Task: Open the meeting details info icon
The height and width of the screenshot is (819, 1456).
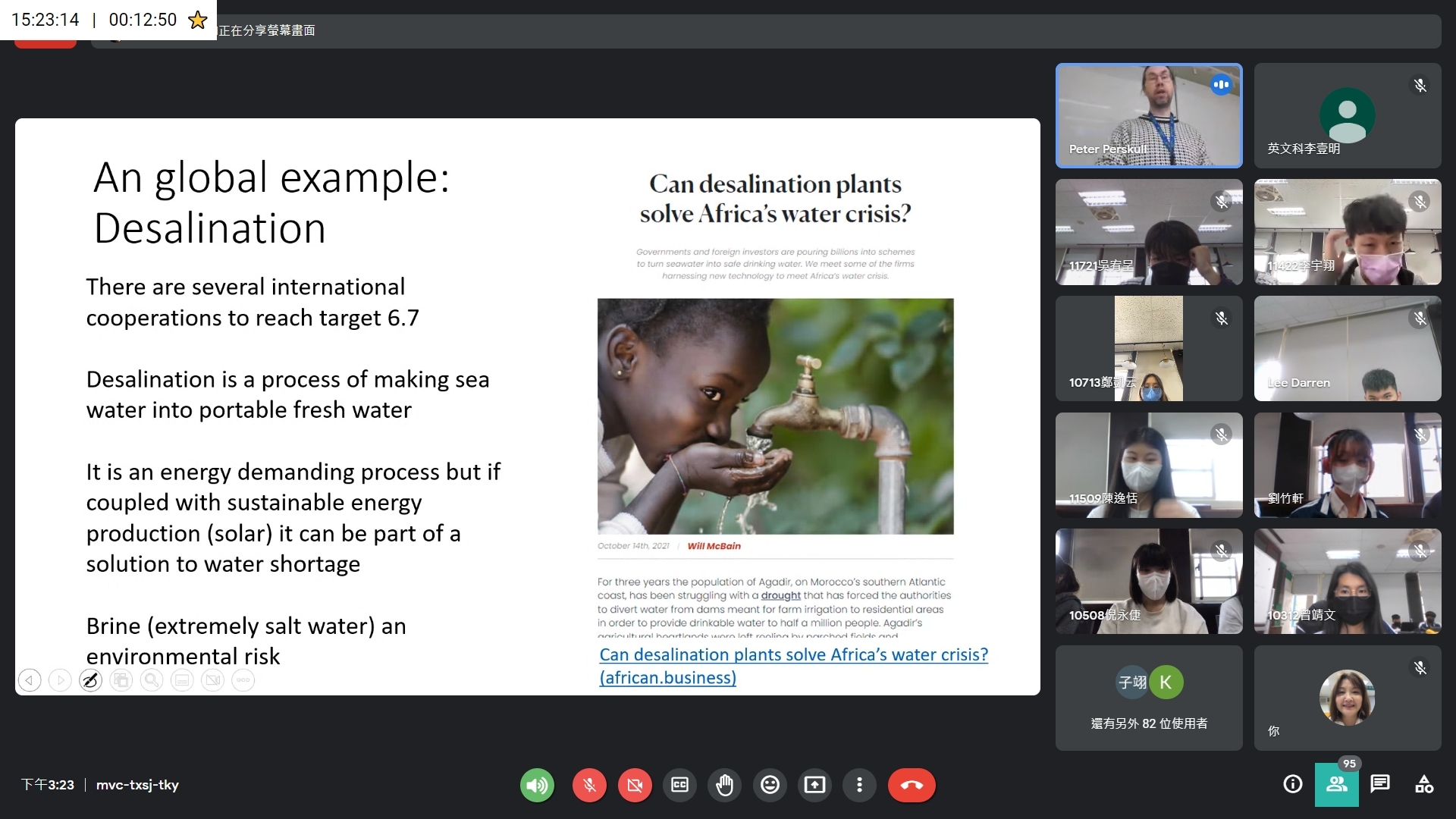Action: point(1292,784)
